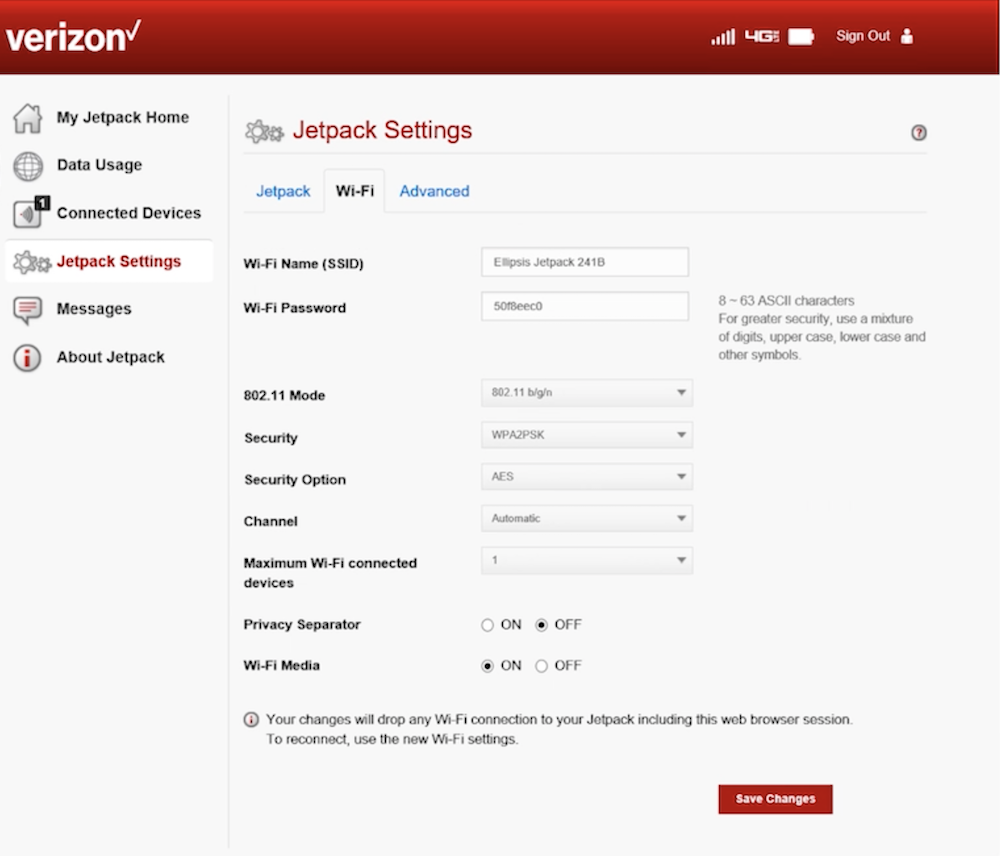Set Wi-Fi Media to OFF
The height and width of the screenshot is (856, 1000).
coord(542,666)
